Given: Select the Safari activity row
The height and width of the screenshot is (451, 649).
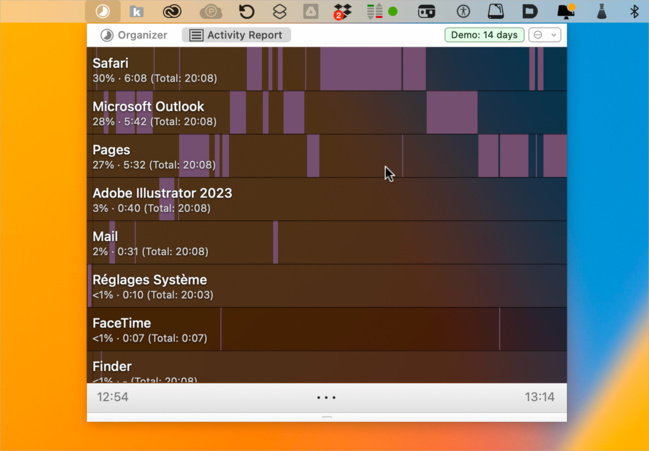Looking at the screenshot, I should point(327,69).
